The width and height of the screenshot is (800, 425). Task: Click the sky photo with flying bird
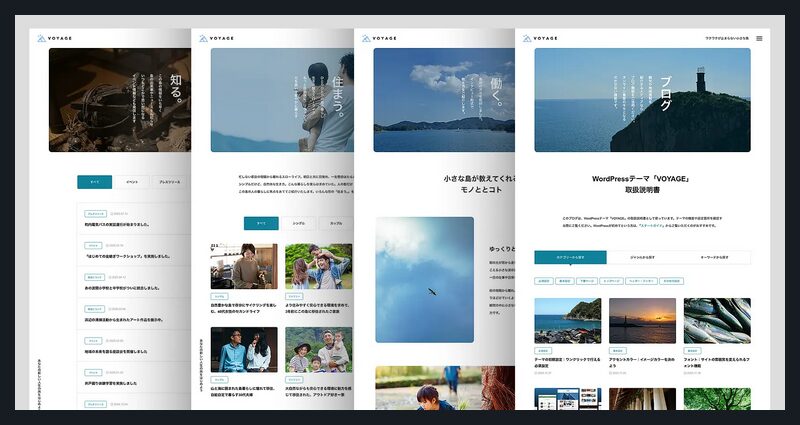pos(424,280)
